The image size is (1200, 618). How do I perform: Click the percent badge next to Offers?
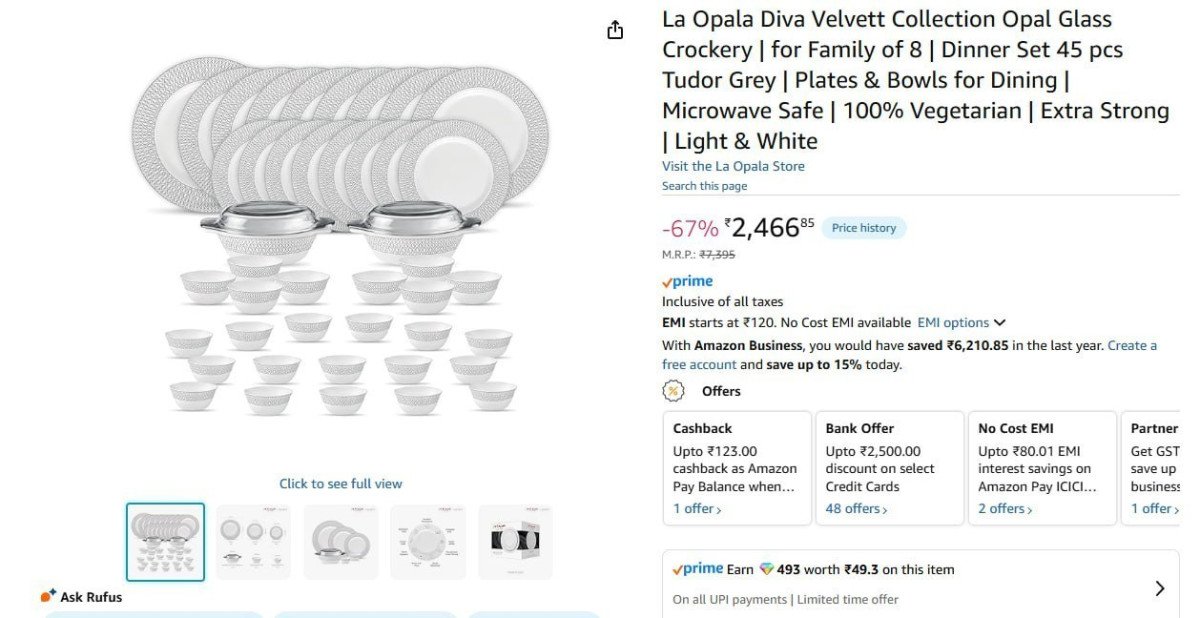click(673, 391)
